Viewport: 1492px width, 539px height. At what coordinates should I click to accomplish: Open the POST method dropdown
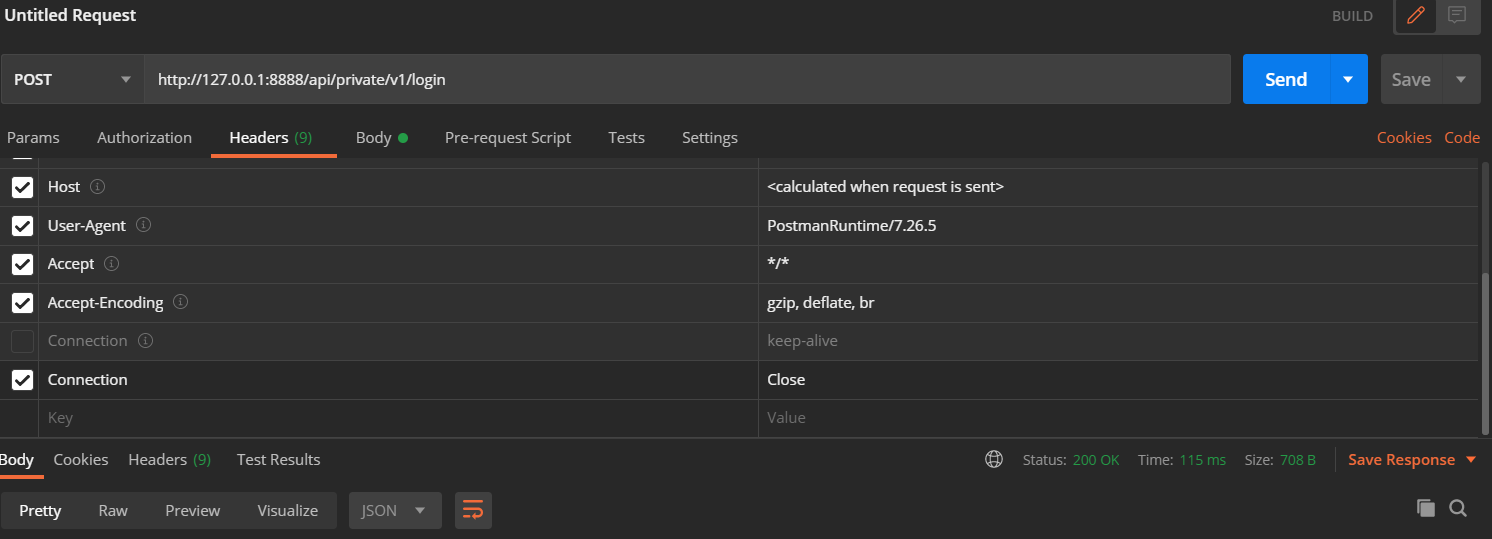click(x=72, y=80)
